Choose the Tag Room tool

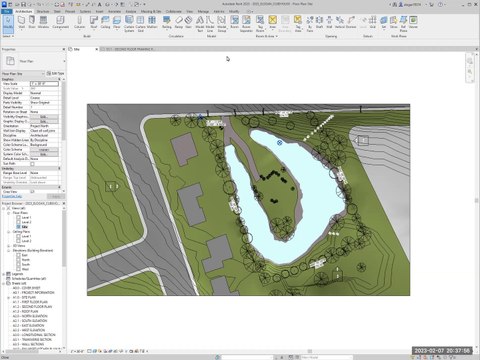point(260,24)
